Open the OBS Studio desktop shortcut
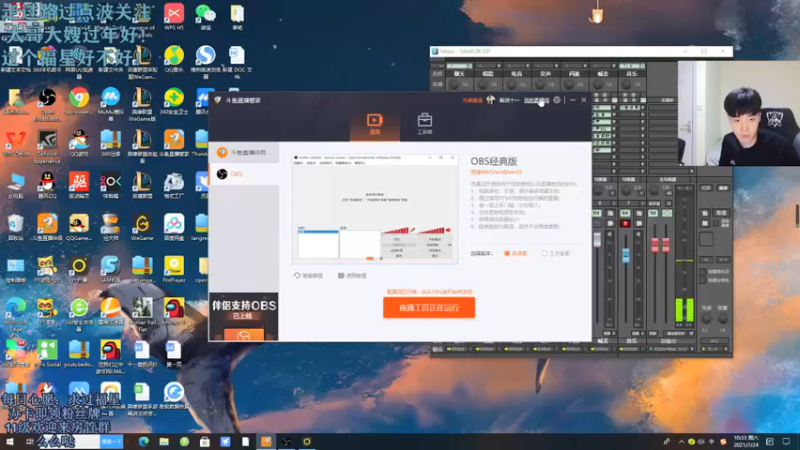This screenshot has width=800, height=450. (x=47, y=105)
